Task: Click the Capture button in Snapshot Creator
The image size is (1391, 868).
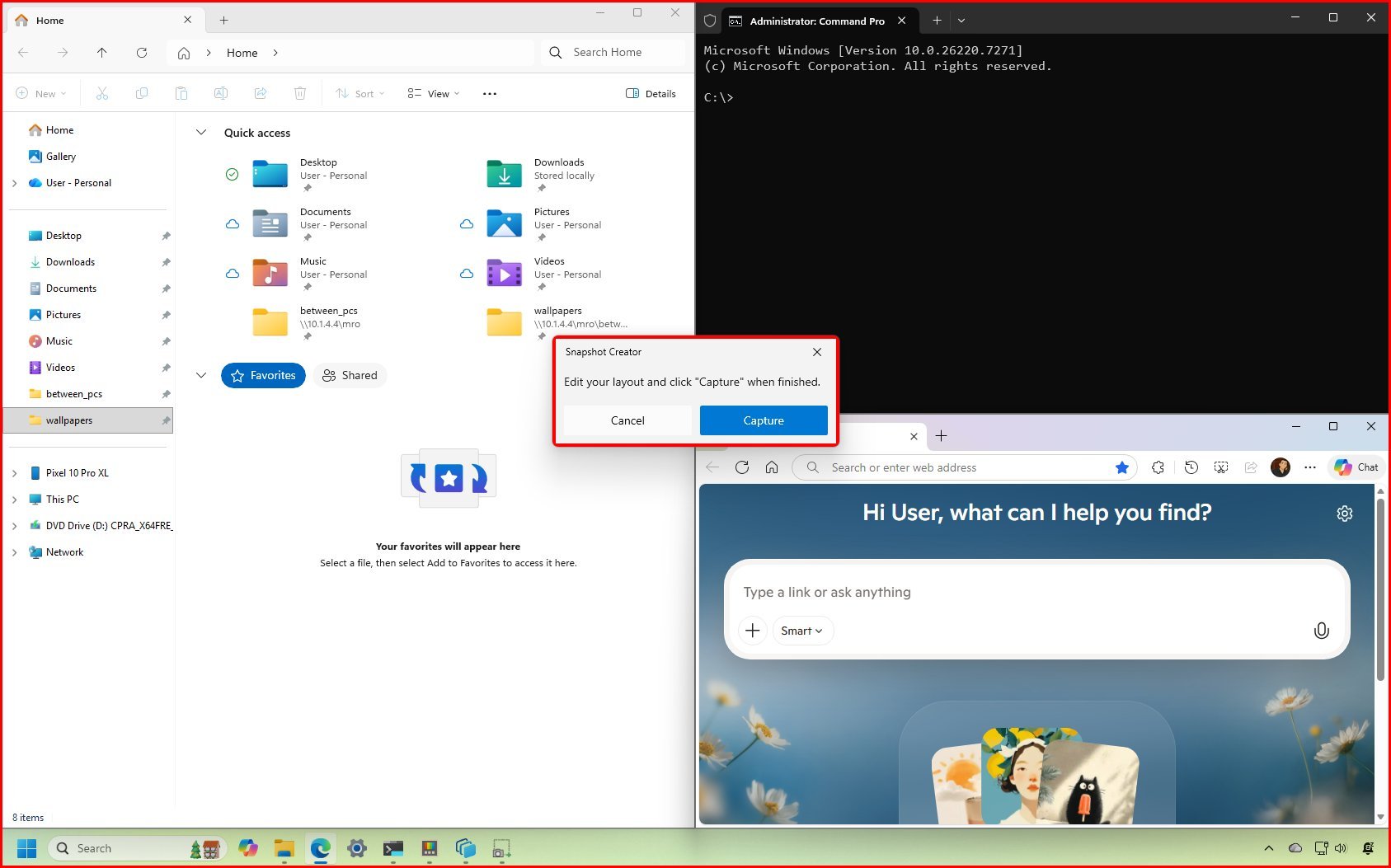Action: (763, 420)
